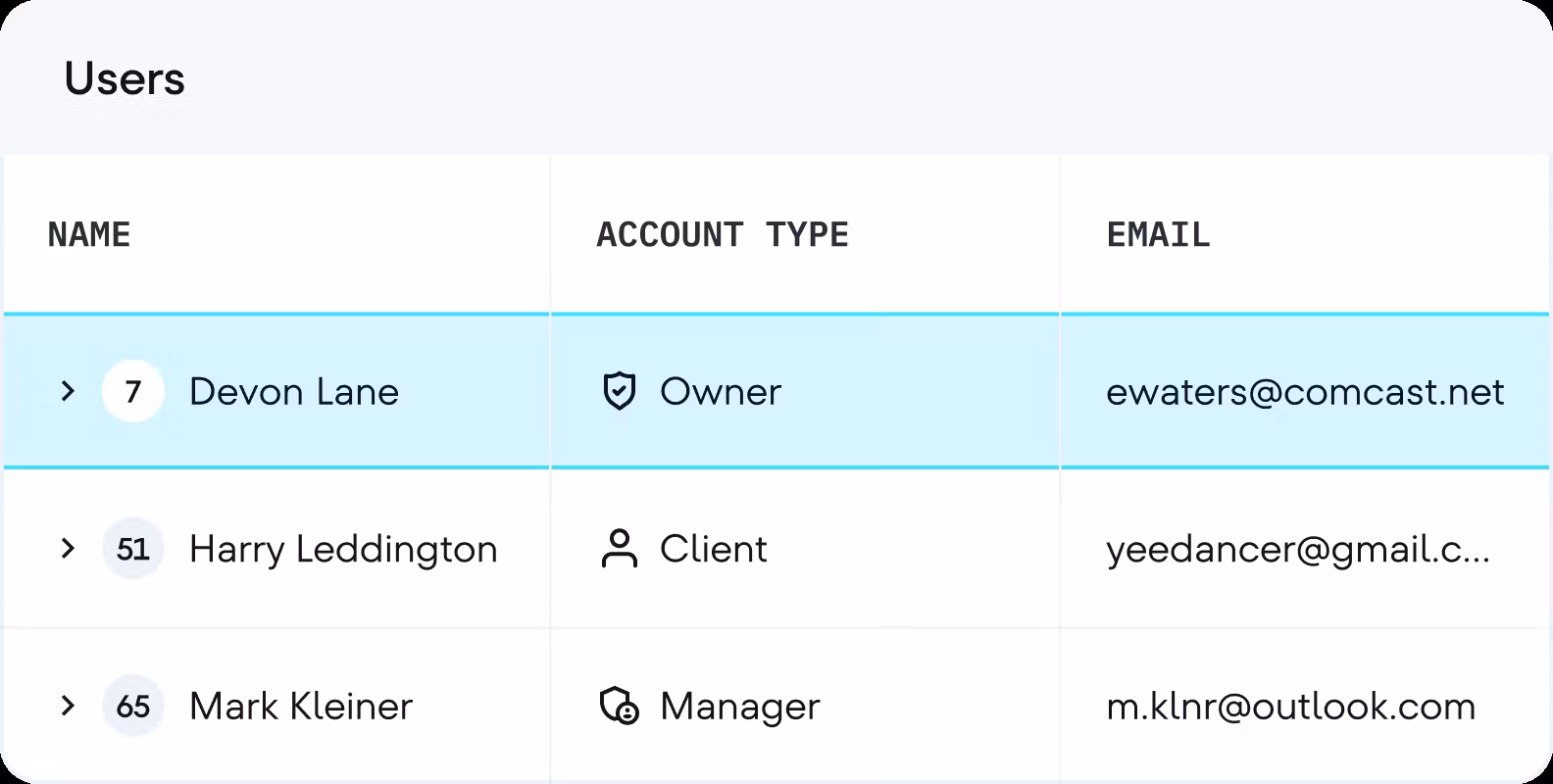
Task: Click the shield icon beside Owner
Action: coord(619,392)
